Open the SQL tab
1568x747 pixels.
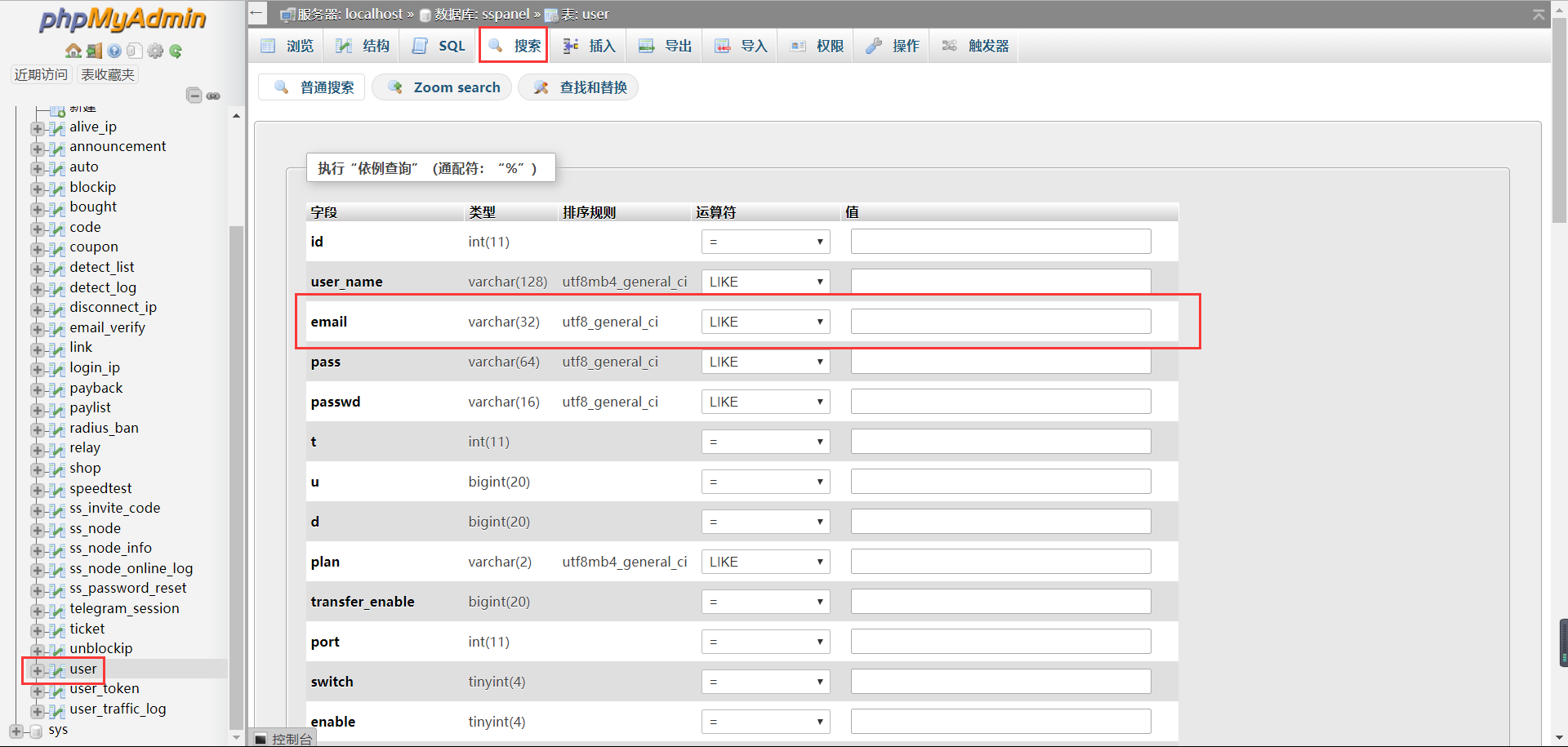tap(439, 46)
